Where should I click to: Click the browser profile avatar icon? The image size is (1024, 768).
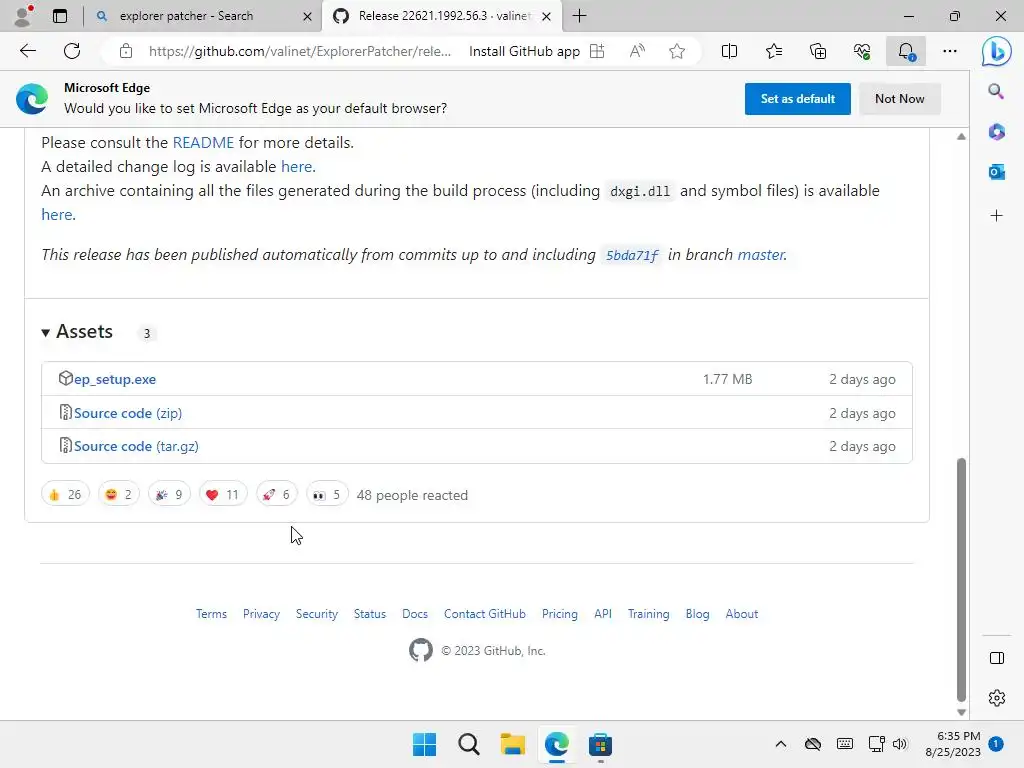pos(24,16)
